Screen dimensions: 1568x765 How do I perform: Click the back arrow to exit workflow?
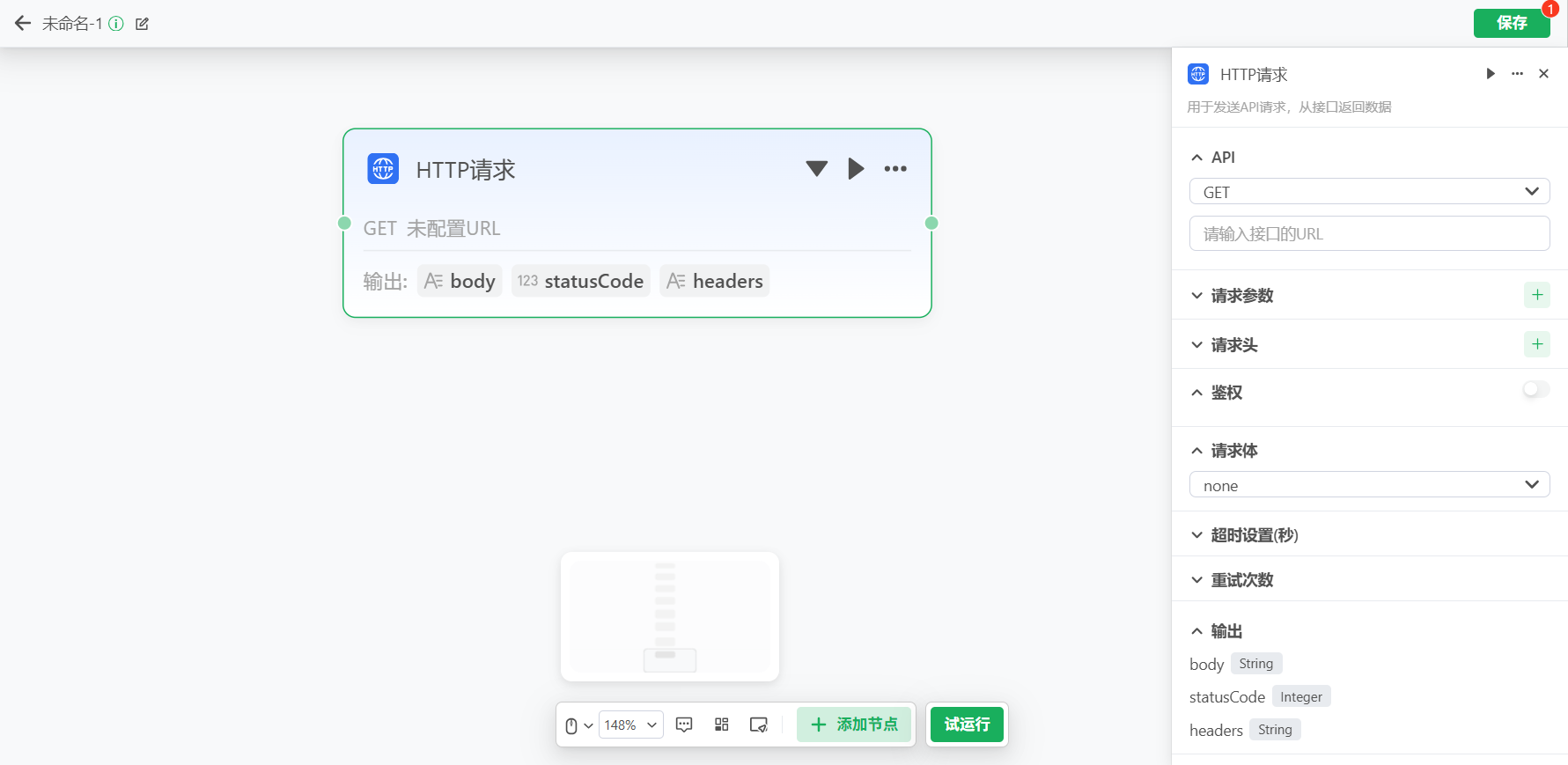click(23, 24)
